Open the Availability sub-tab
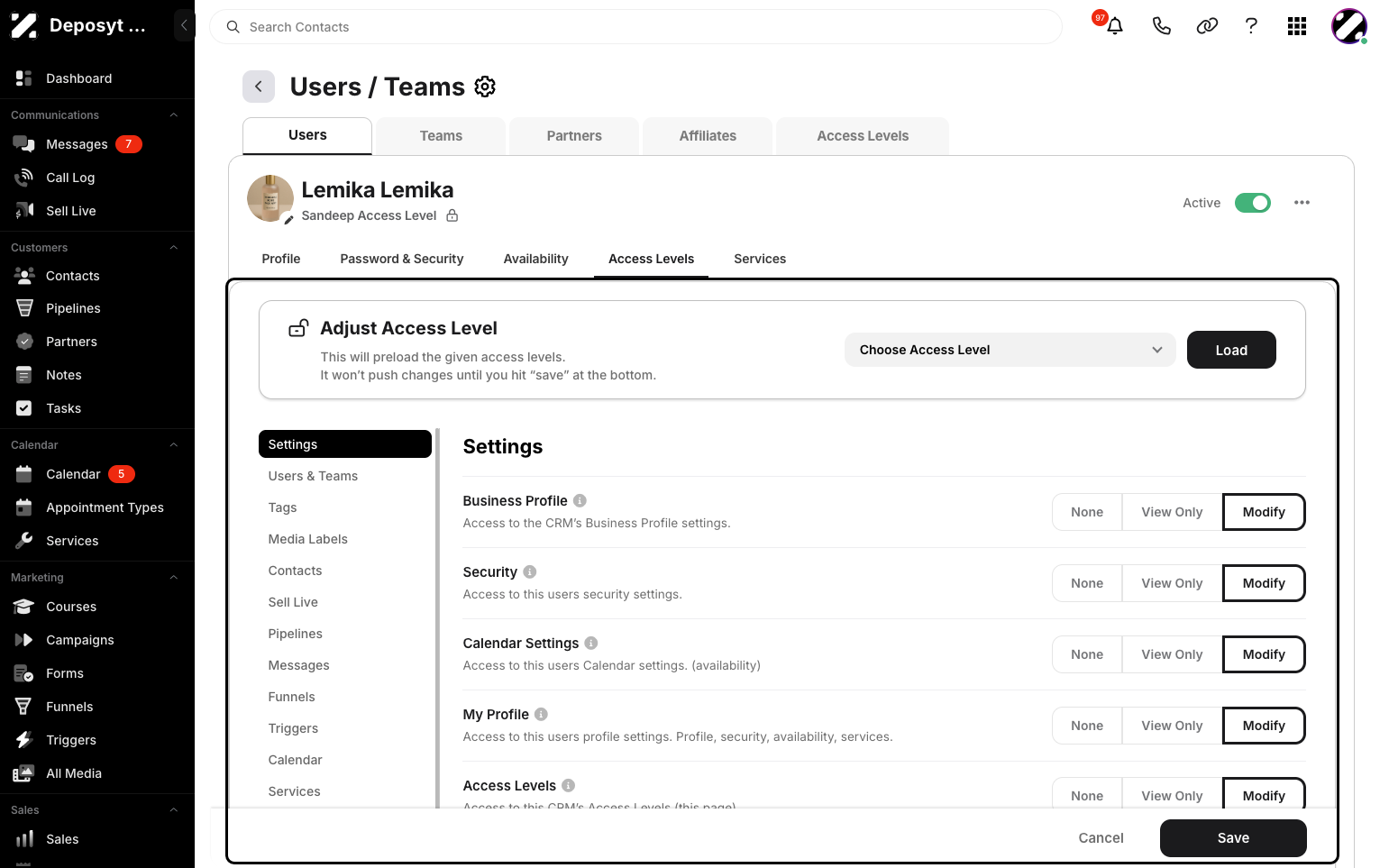This screenshot has width=1389, height=868. tap(535, 259)
